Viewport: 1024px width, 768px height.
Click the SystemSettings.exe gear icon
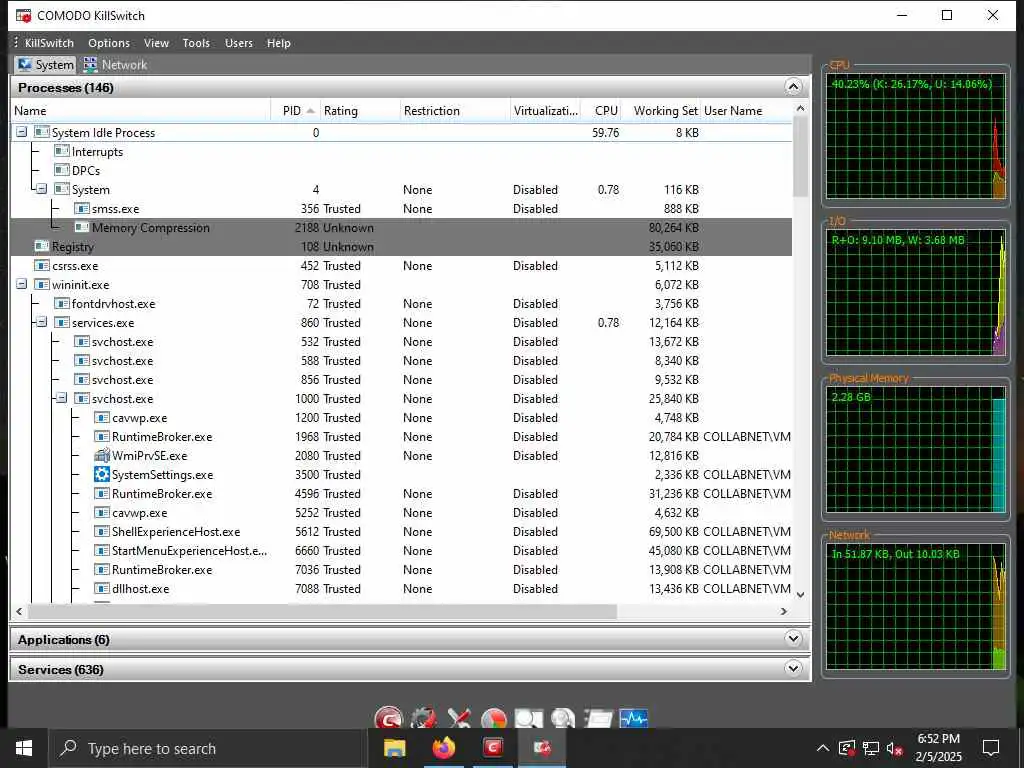point(101,475)
